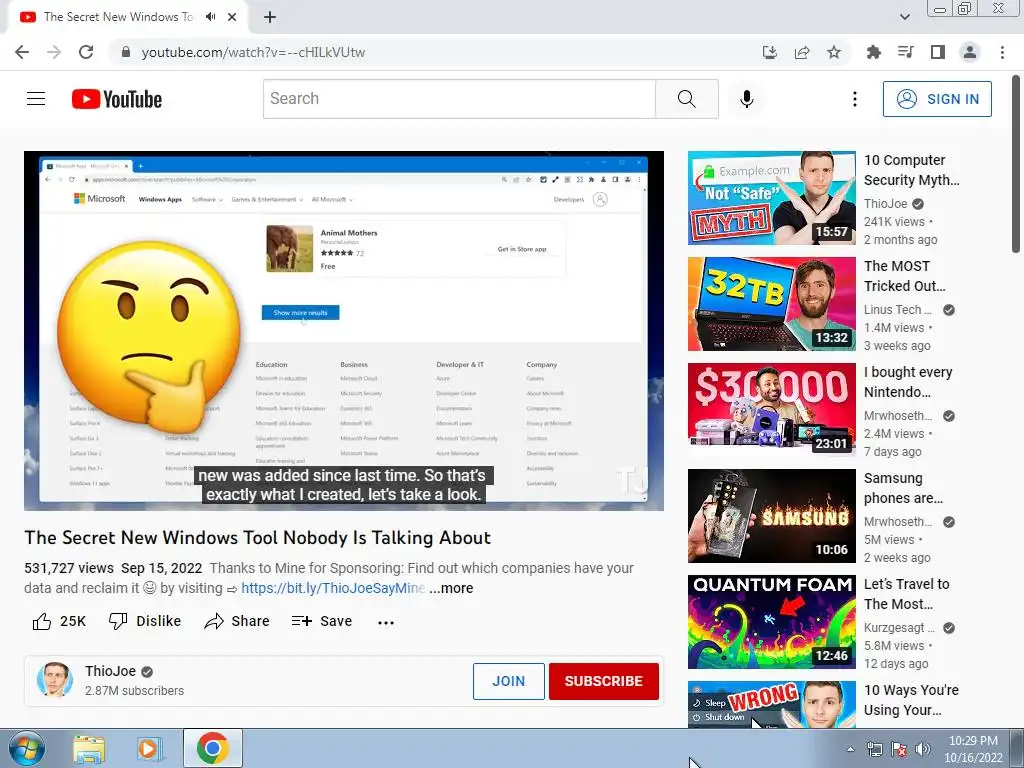Open 'The MOST Tricked Out...' video title
The width and height of the screenshot is (1024, 768).
[x=904, y=276]
